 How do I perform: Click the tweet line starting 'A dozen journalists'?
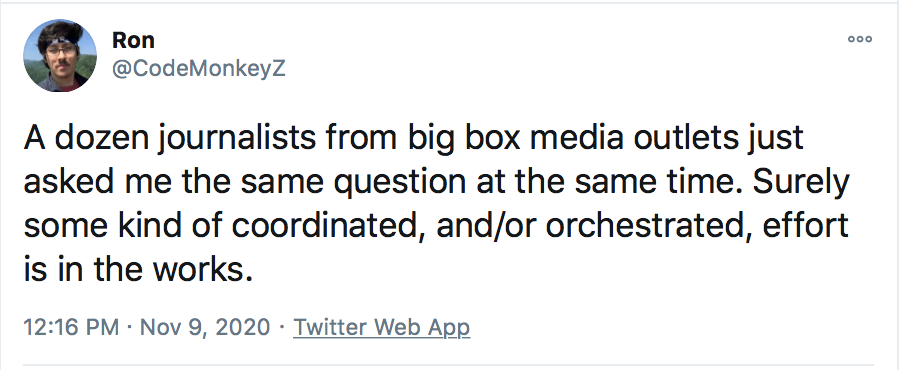(x=414, y=140)
